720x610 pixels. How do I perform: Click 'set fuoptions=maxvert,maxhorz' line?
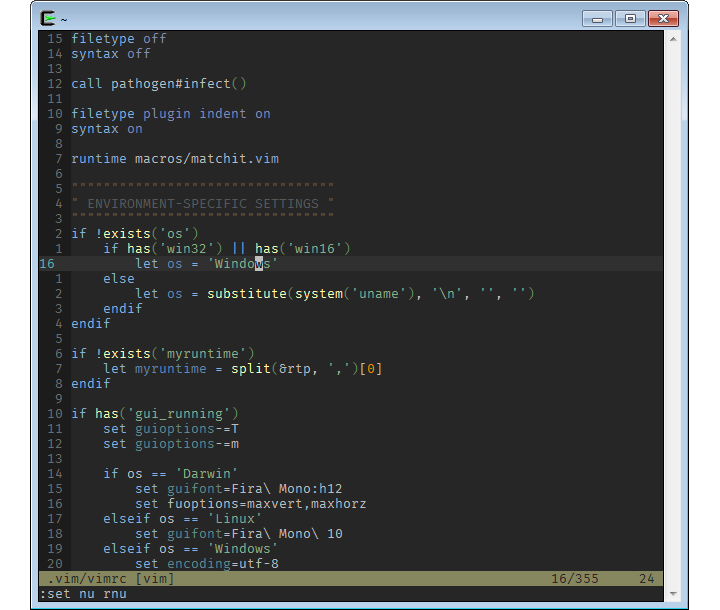coord(251,503)
